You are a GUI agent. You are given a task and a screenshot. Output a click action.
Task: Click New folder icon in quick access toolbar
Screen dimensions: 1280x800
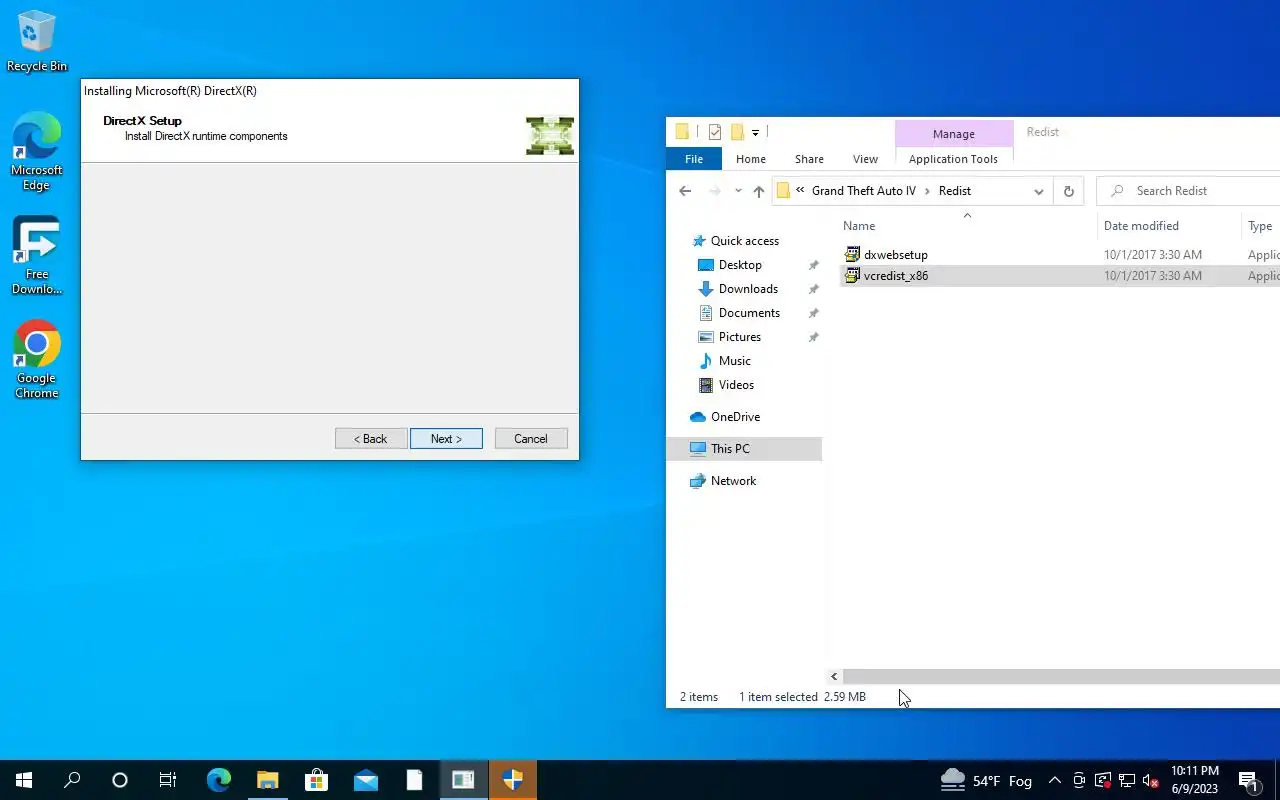(x=737, y=132)
